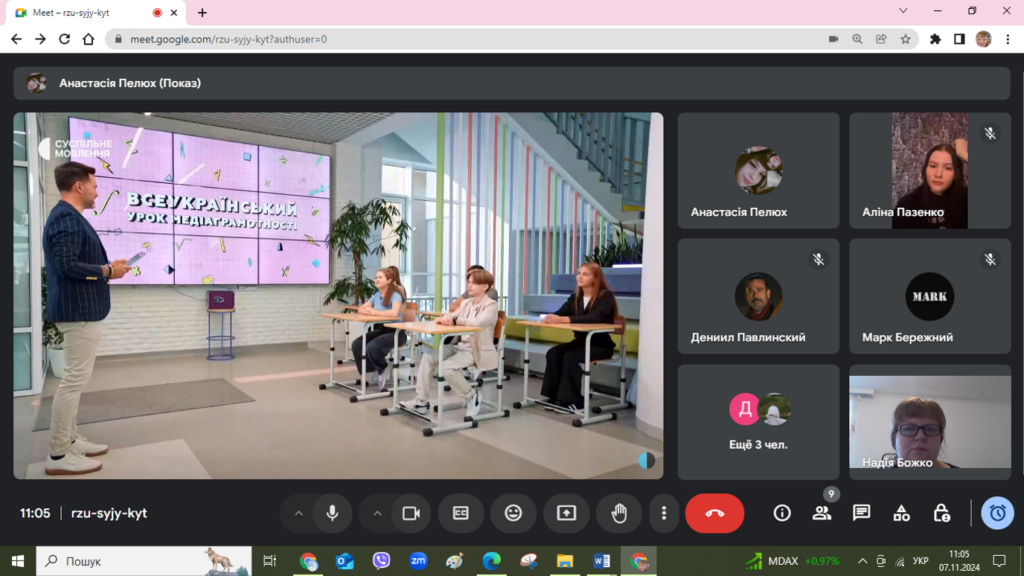The image size is (1024, 576).
Task: Open MDAX stock widget on taskbar
Action: pyautogui.click(x=792, y=561)
